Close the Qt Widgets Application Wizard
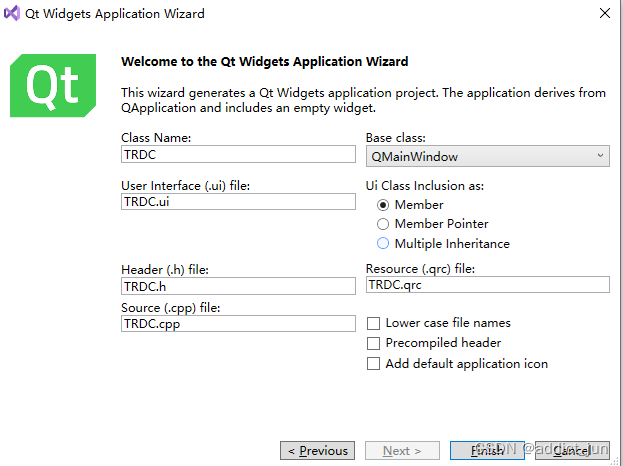The height and width of the screenshot is (466, 623). 605,13
